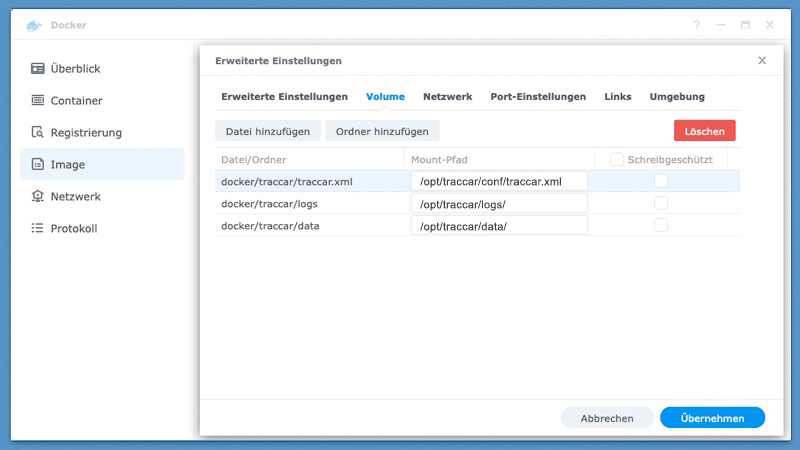Open help via question mark icon
This screenshot has height=450, width=800.
(697, 24)
